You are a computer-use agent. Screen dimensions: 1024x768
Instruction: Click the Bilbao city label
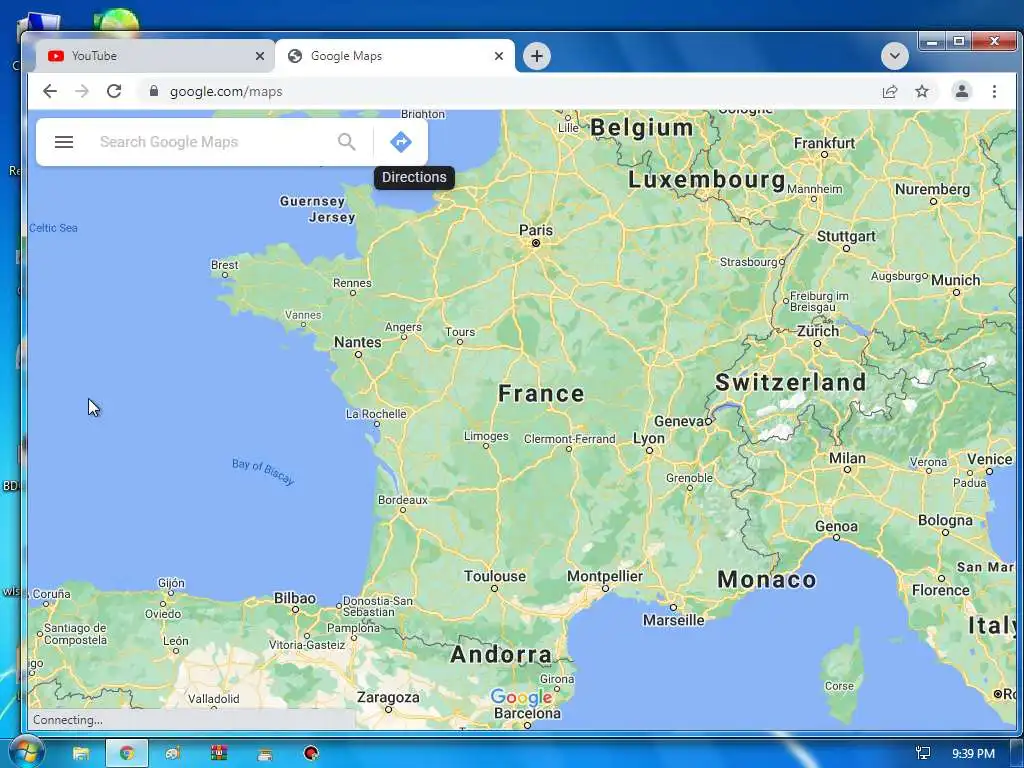tap(295, 598)
